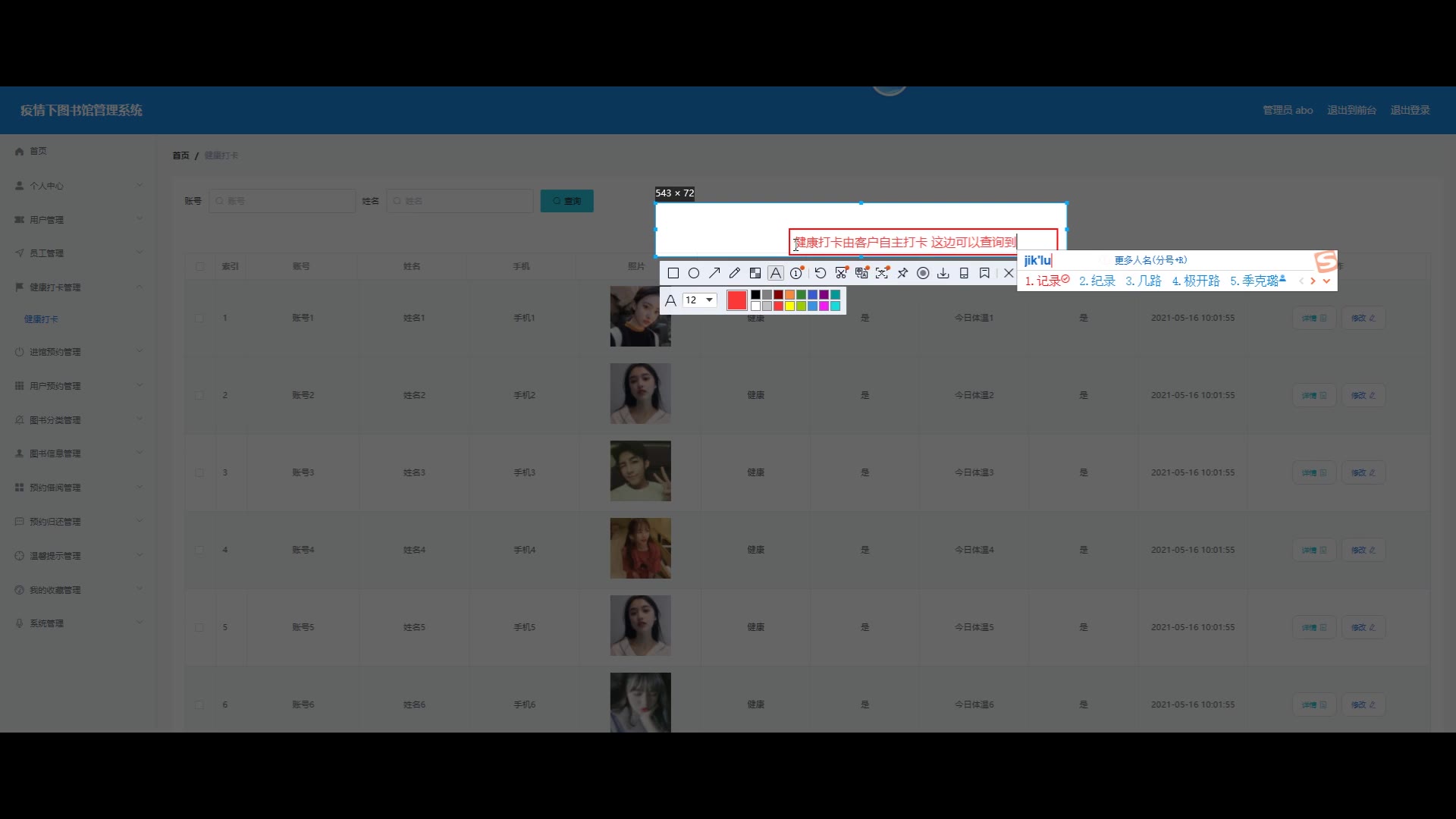Save screenshot with download icon
Image resolution: width=1456 pixels, height=819 pixels.
943,273
